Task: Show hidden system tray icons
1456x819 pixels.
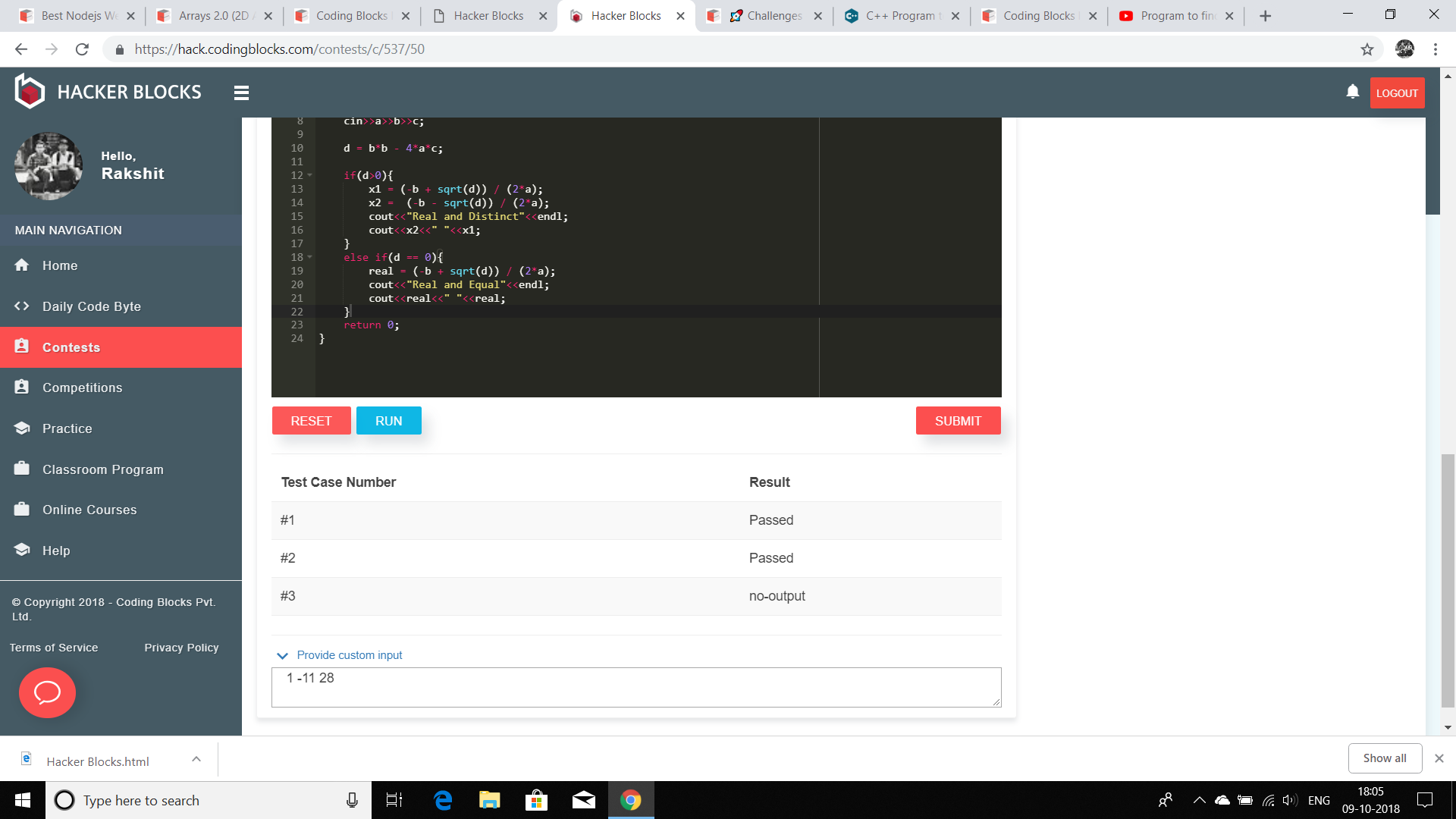Action: click(1199, 800)
